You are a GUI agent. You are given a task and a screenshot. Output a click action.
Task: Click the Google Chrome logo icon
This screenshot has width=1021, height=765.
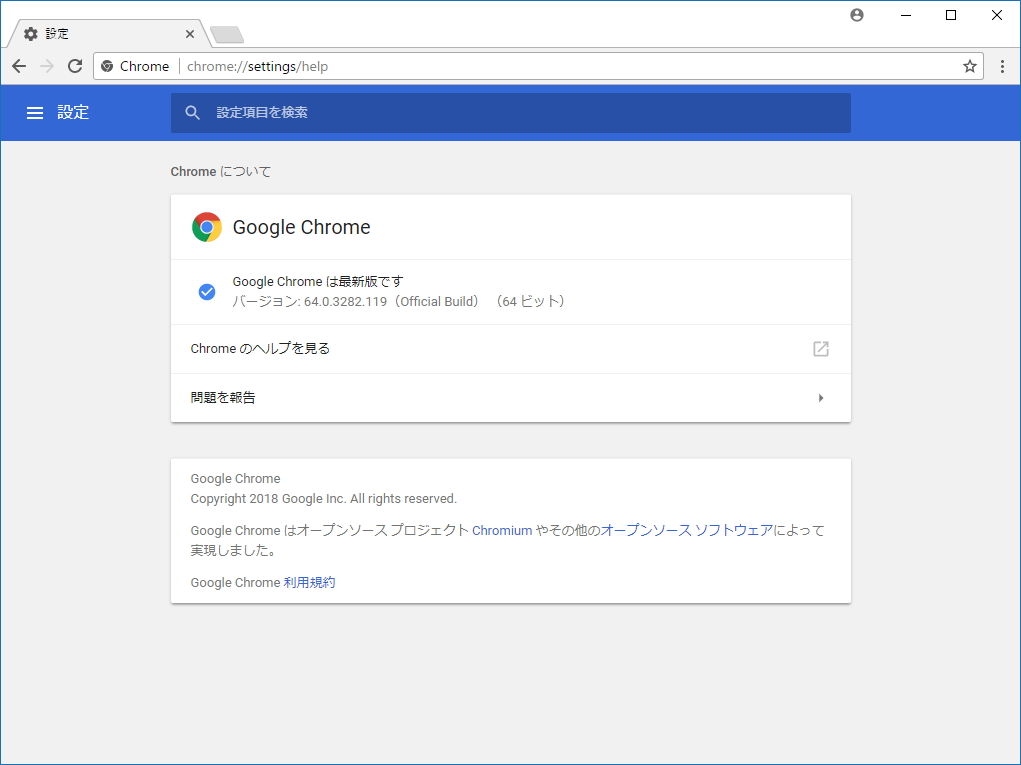(x=206, y=227)
